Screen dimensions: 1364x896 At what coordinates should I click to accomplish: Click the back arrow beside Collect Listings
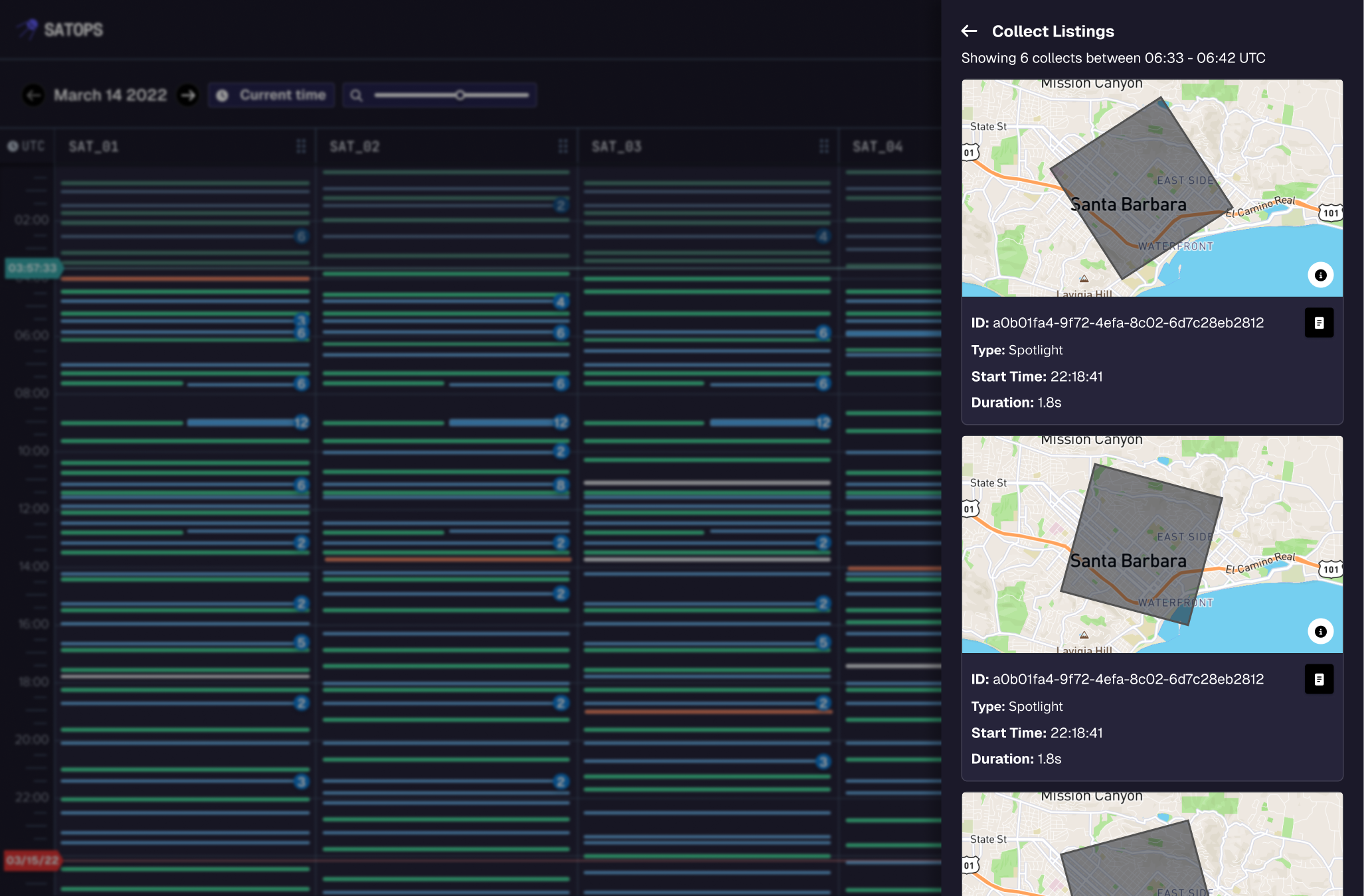[969, 31]
